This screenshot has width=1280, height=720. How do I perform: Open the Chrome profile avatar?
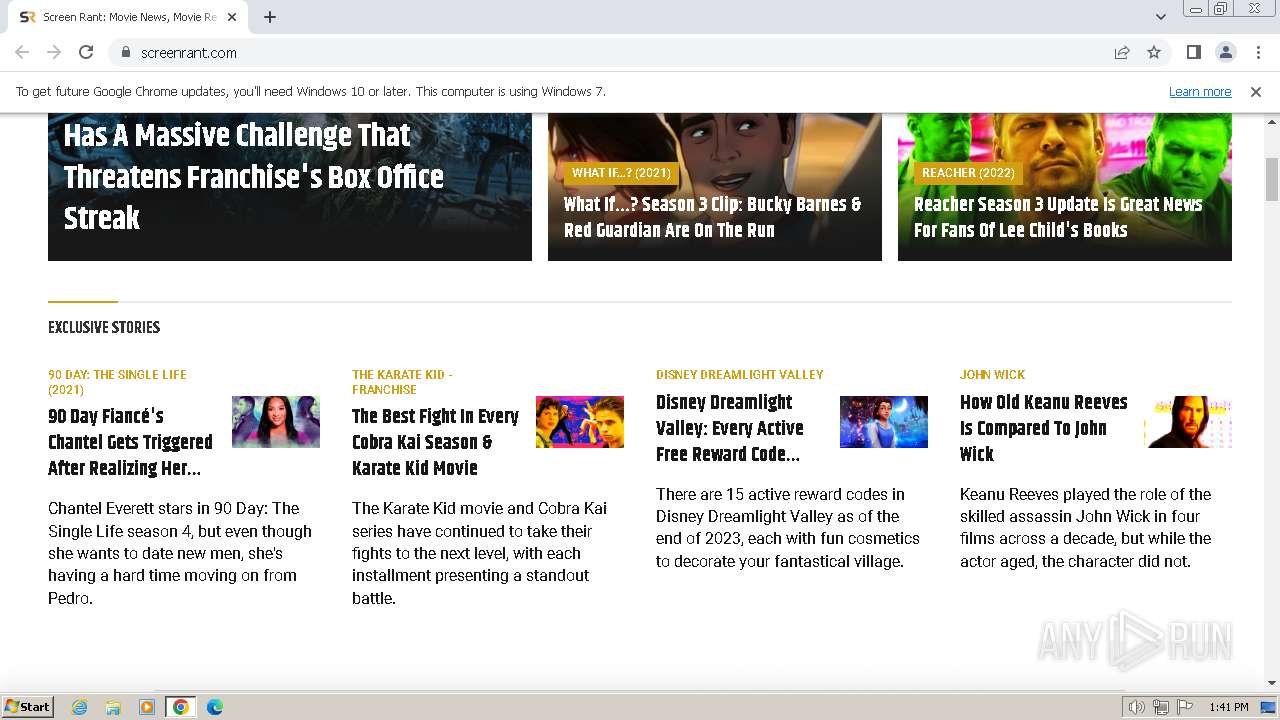point(1225,52)
